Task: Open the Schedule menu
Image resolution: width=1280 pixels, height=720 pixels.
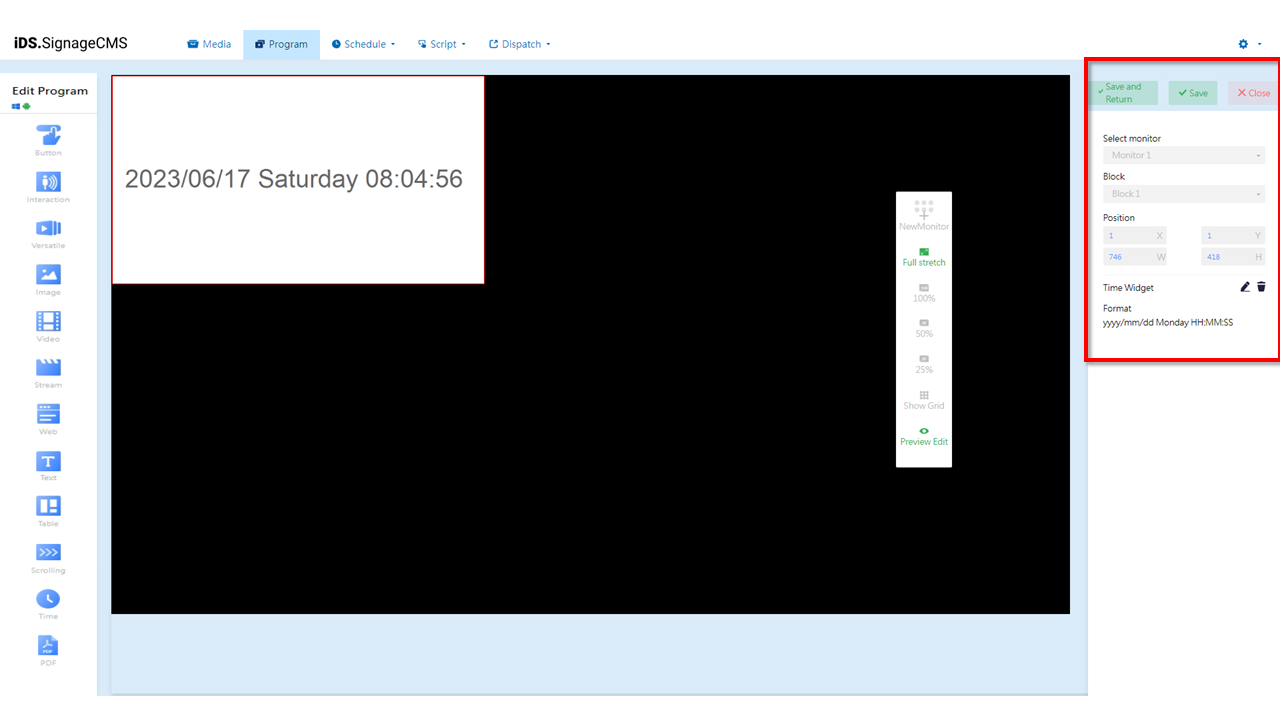Action: [363, 44]
